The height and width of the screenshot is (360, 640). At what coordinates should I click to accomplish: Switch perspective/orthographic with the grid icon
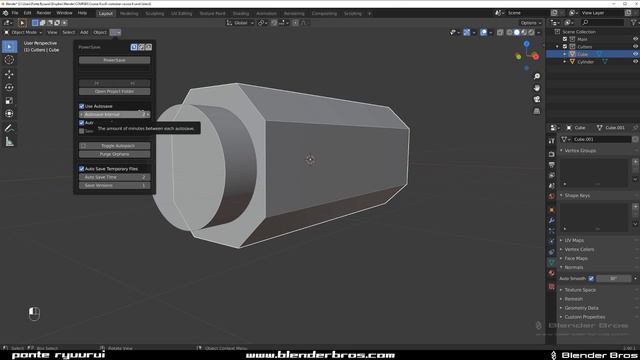point(537,111)
